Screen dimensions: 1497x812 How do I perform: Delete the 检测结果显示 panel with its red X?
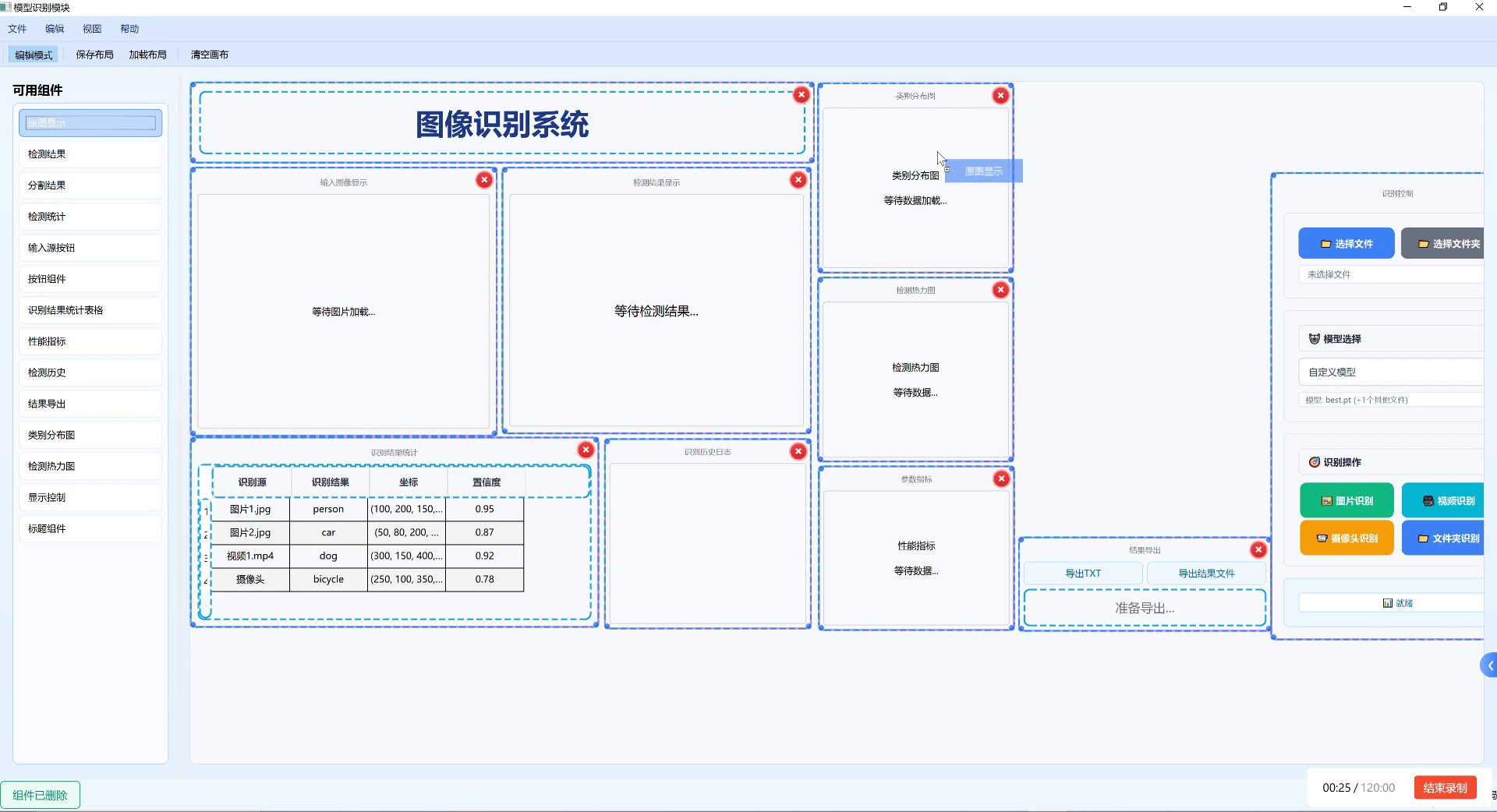pyautogui.click(x=798, y=180)
